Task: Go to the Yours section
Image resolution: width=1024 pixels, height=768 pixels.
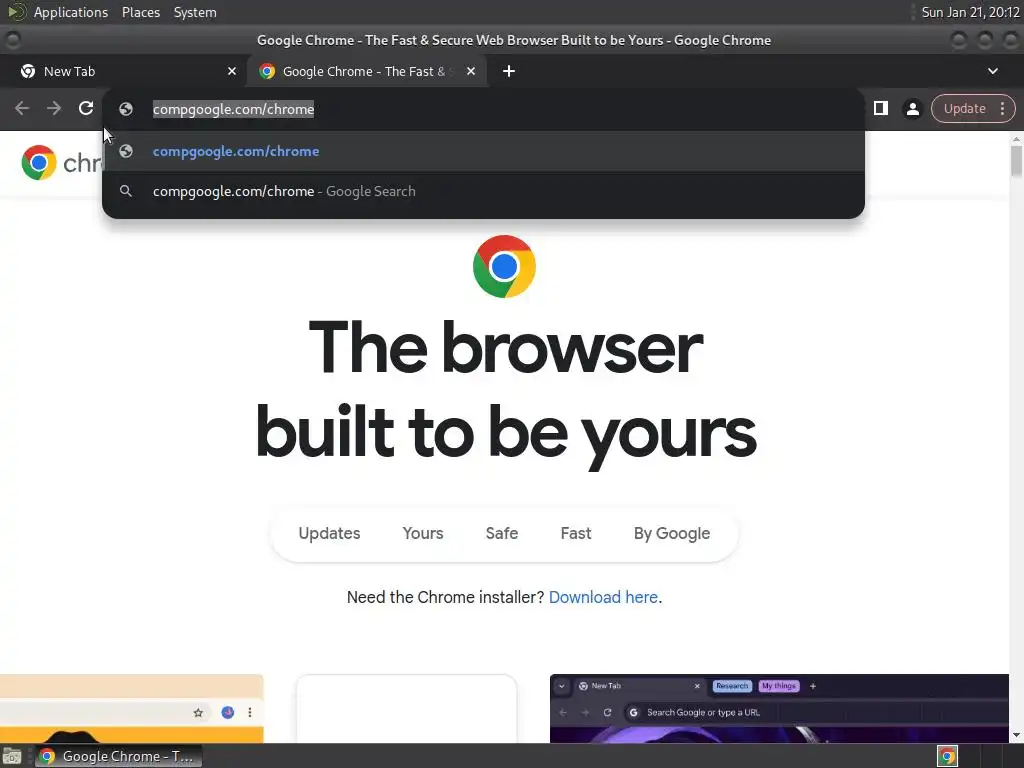Action: click(x=423, y=534)
